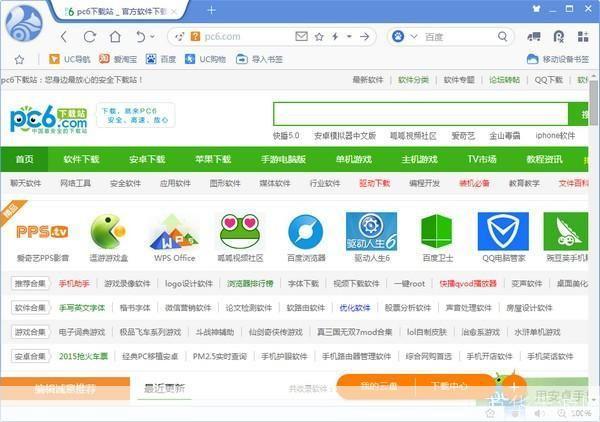Open 下载中心 in orange bar

(x=449, y=386)
